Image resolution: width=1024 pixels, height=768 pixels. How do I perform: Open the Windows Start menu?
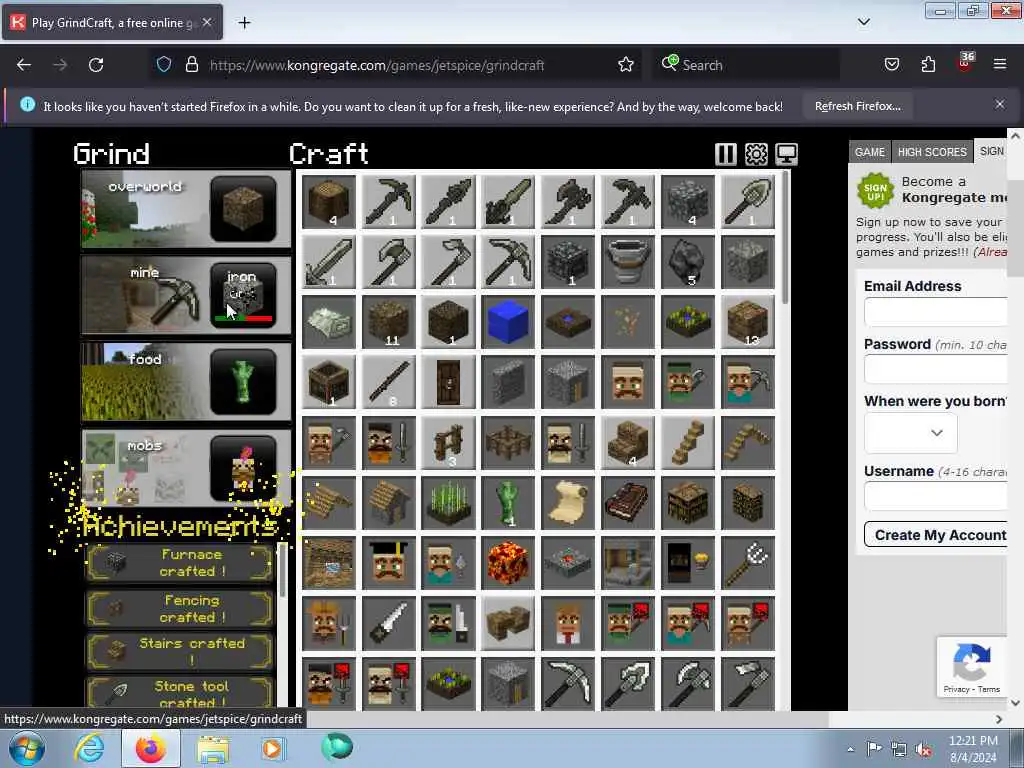coord(27,748)
